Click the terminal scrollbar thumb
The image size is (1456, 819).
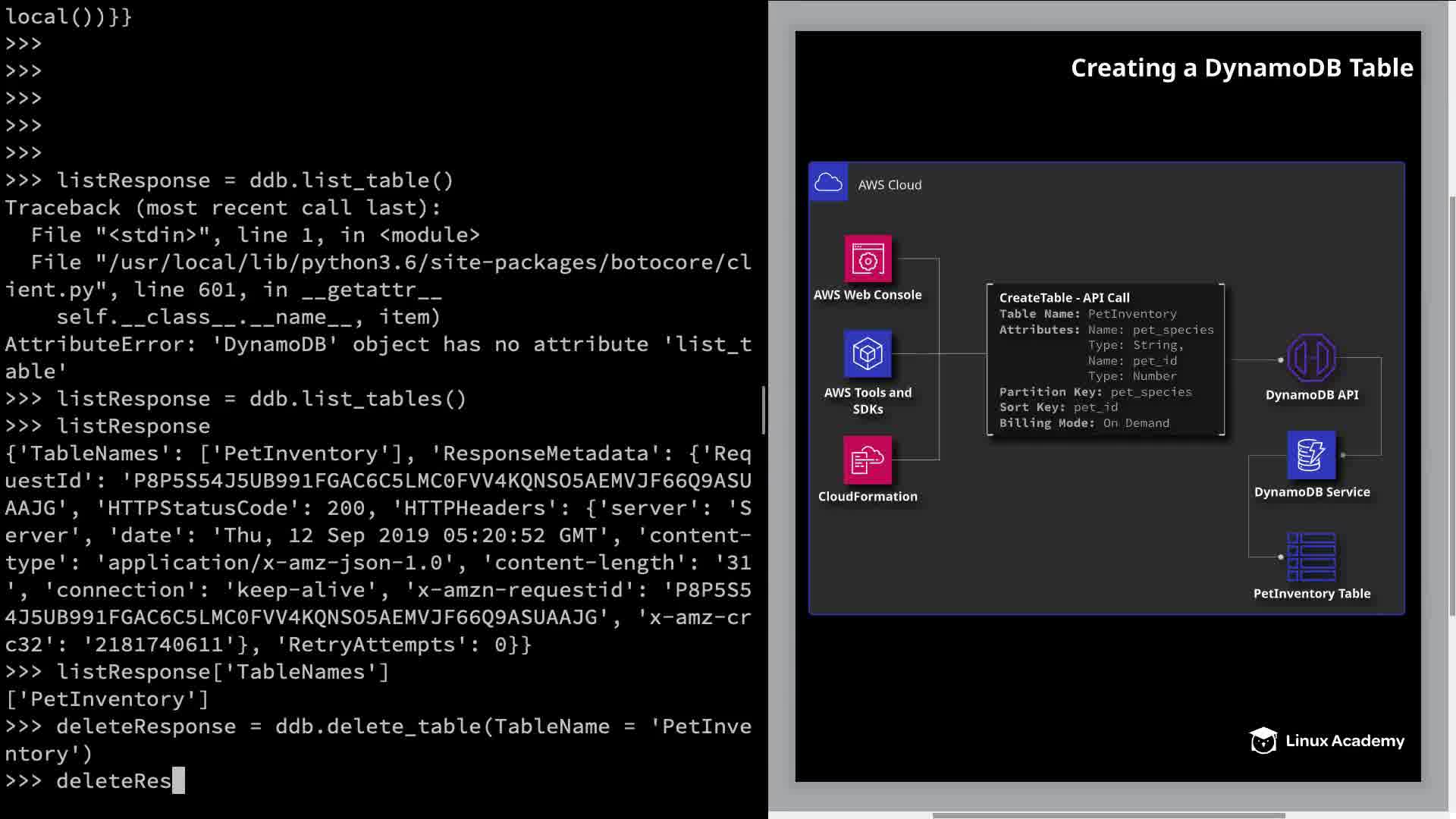point(763,410)
